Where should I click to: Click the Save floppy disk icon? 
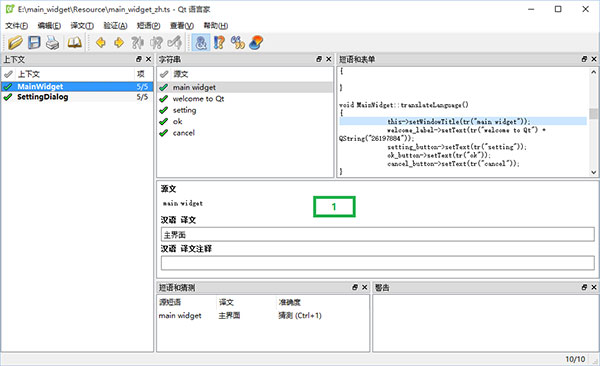34,42
